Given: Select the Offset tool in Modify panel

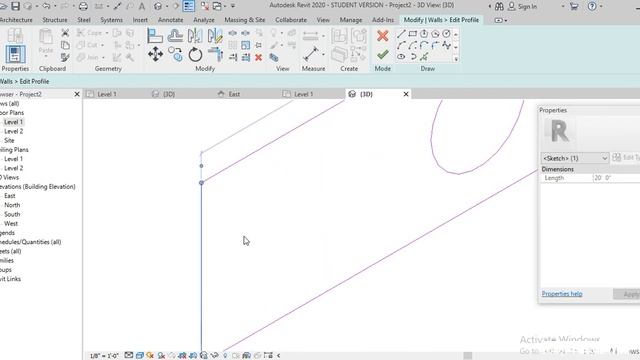Looking at the screenshot, I should click(175, 36).
